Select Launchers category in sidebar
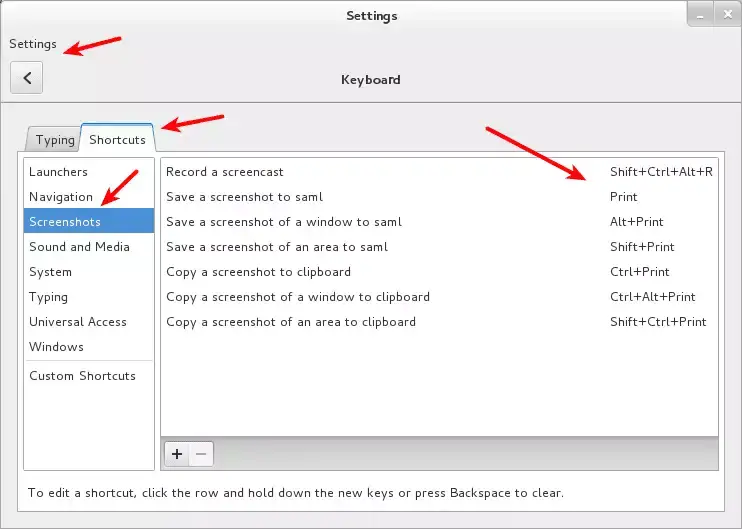 tap(89, 172)
